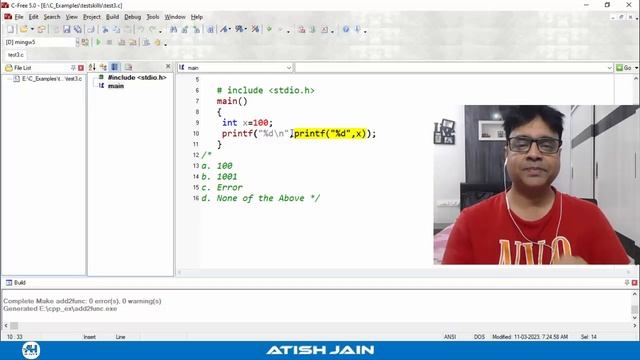Click the red close icon of File List
The height and width of the screenshot is (360, 640).
81,68
